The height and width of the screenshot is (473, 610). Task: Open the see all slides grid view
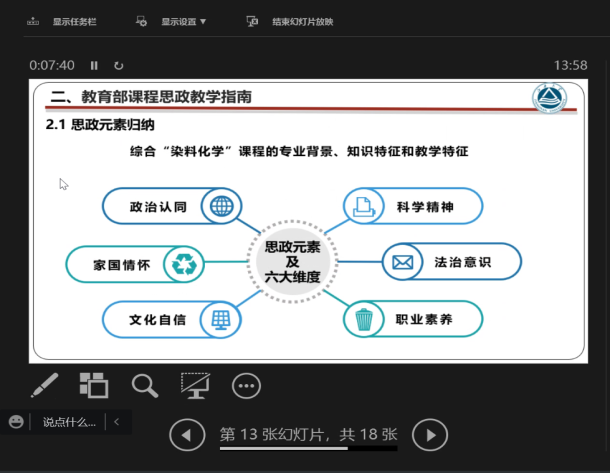(x=94, y=385)
